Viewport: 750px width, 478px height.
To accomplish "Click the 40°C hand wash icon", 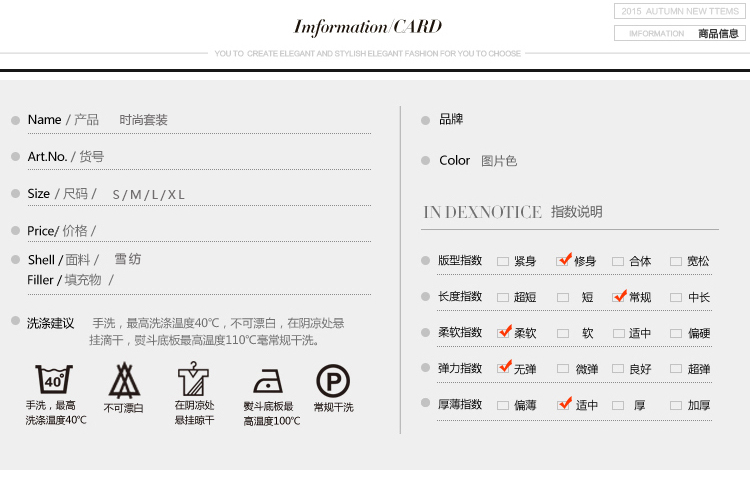I will [52, 380].
